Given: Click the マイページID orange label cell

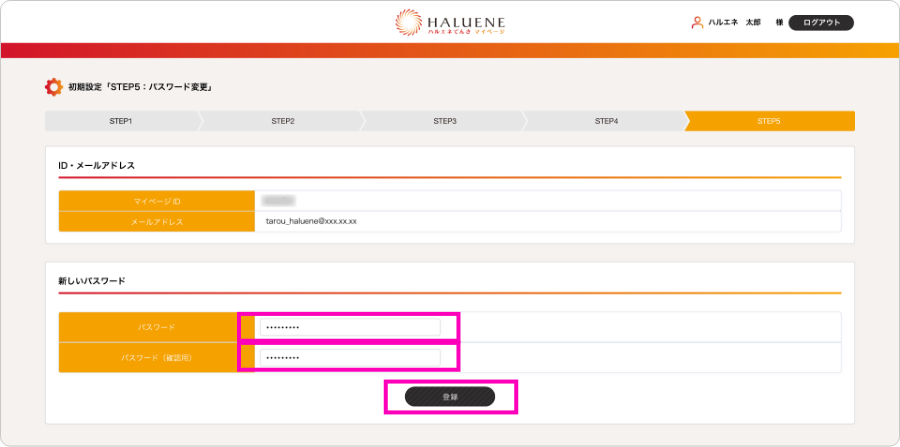Looking at the screenshot, I should pyautogui.click(x=157, y=201).
